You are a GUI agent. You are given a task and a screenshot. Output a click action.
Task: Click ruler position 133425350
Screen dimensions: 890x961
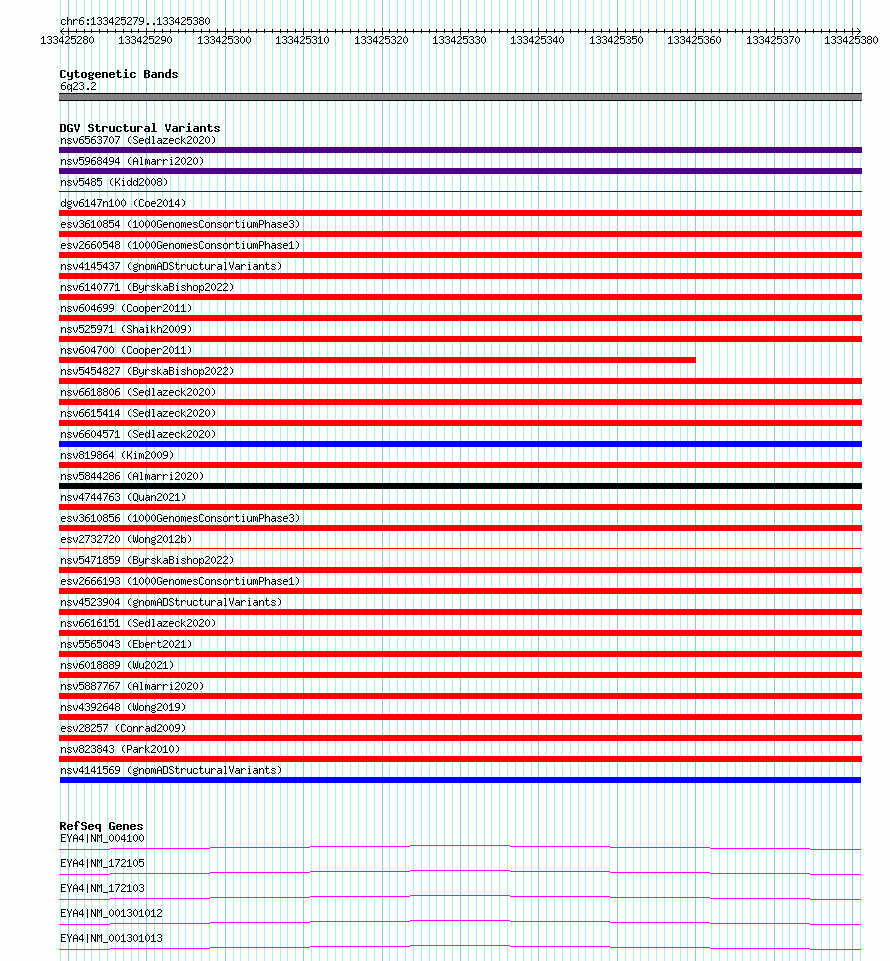(x=616, y=40)
